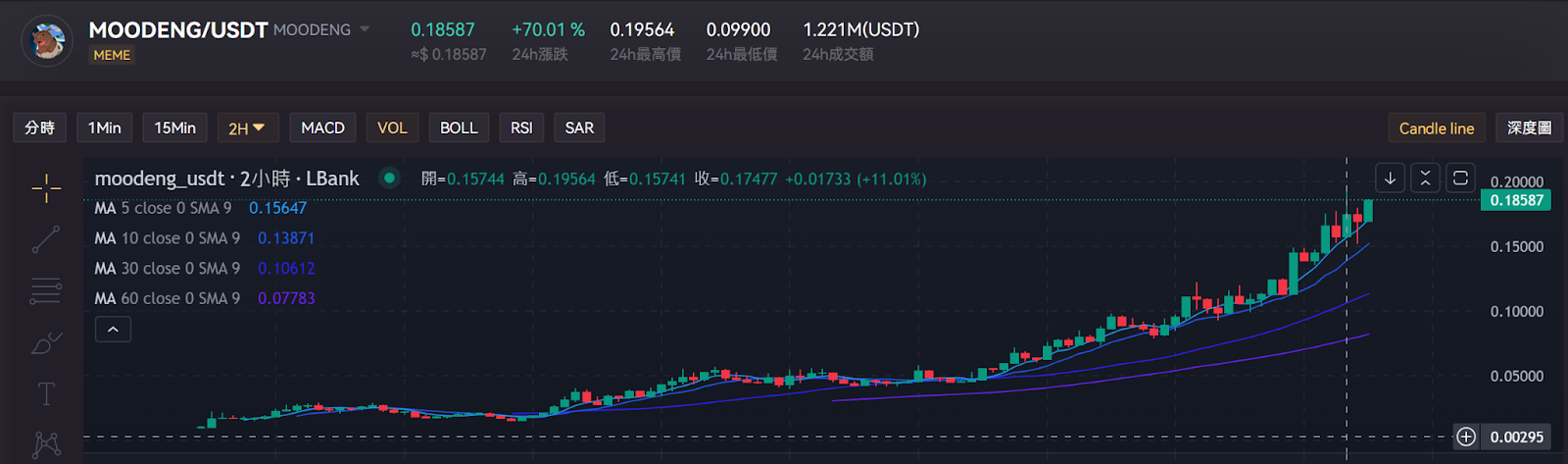Viewport: 1568px width, 464px height.
Task: Click the plus icon on price axis
Action: (x=1466, y=437)
